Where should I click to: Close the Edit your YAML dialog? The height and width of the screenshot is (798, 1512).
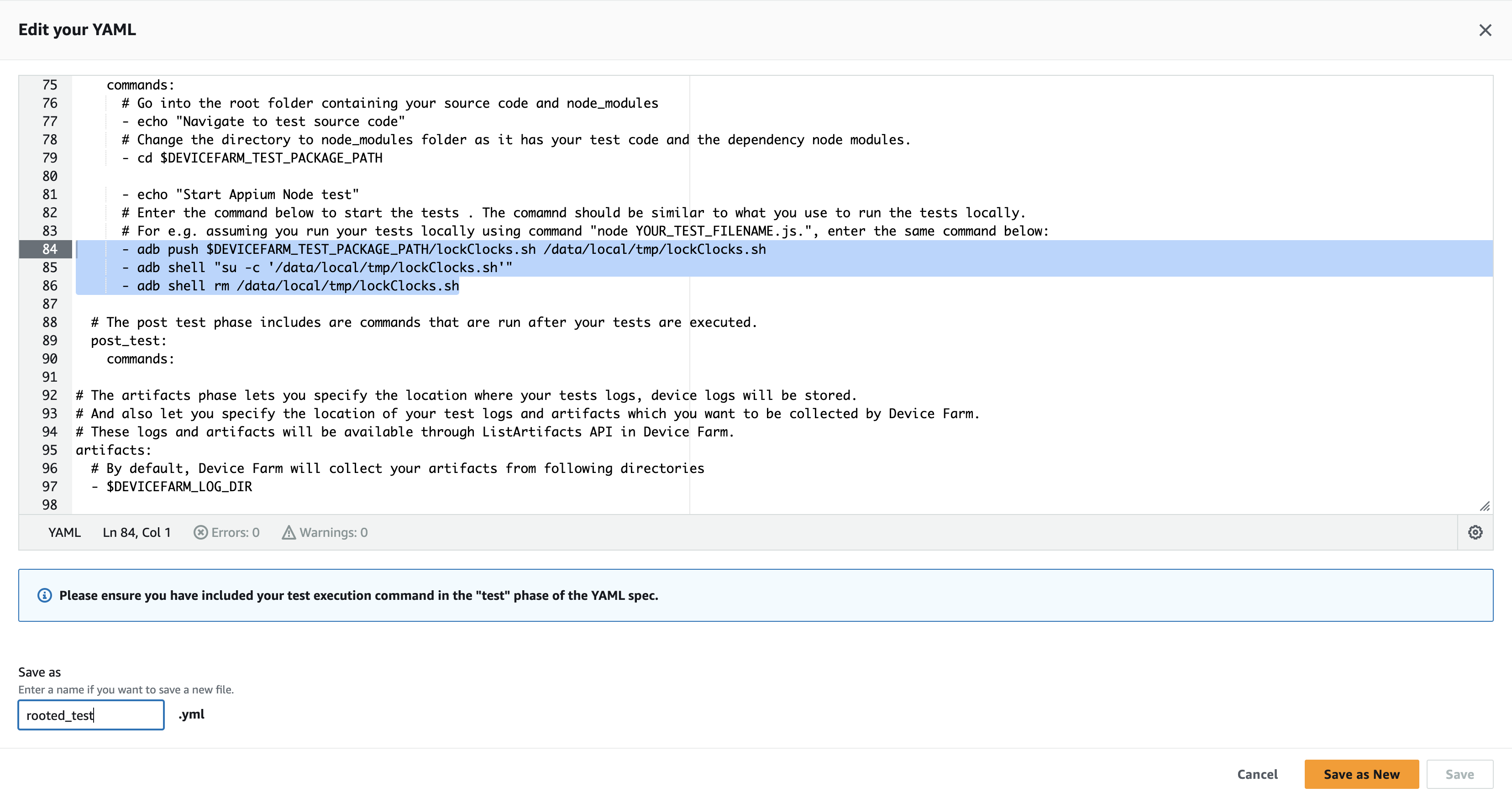click(1486, 30)
